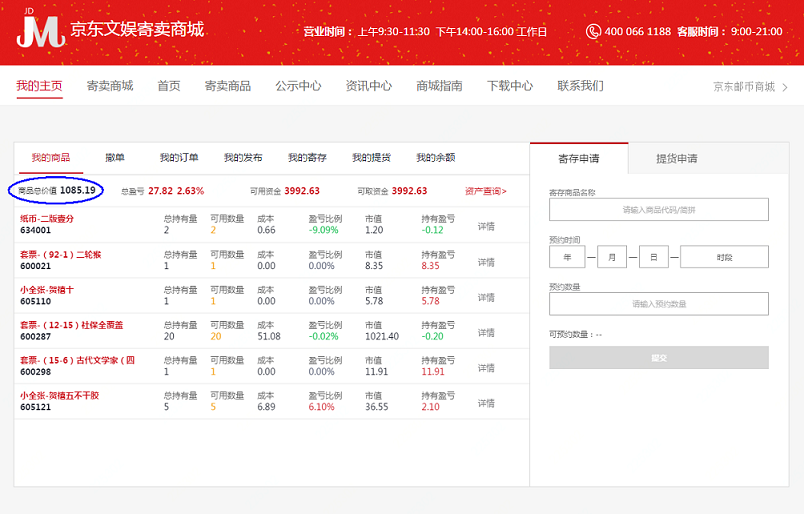This screenshot has height=514, width=804.
Task: Switch to the 我的订单 tab
Action: (x=179, y=158)
